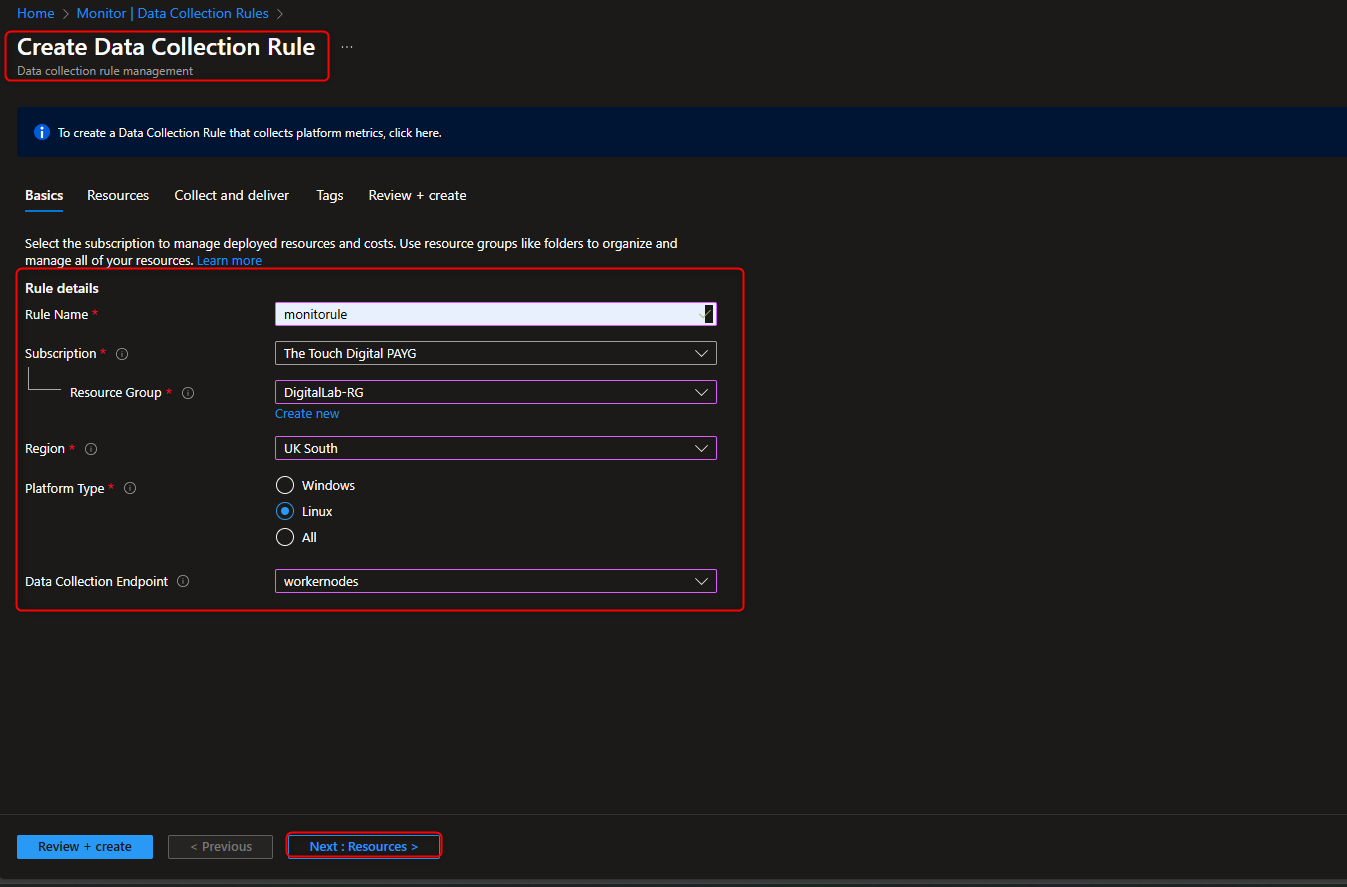Switch to the Tags tab
The image size is (1347, 887).
click(330, 195)
